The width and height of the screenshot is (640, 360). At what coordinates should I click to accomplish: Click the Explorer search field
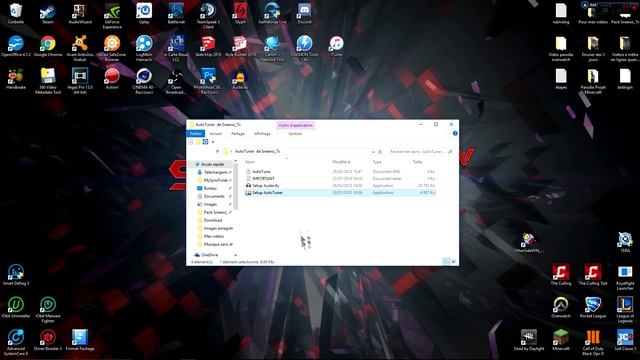click(420, 152)
